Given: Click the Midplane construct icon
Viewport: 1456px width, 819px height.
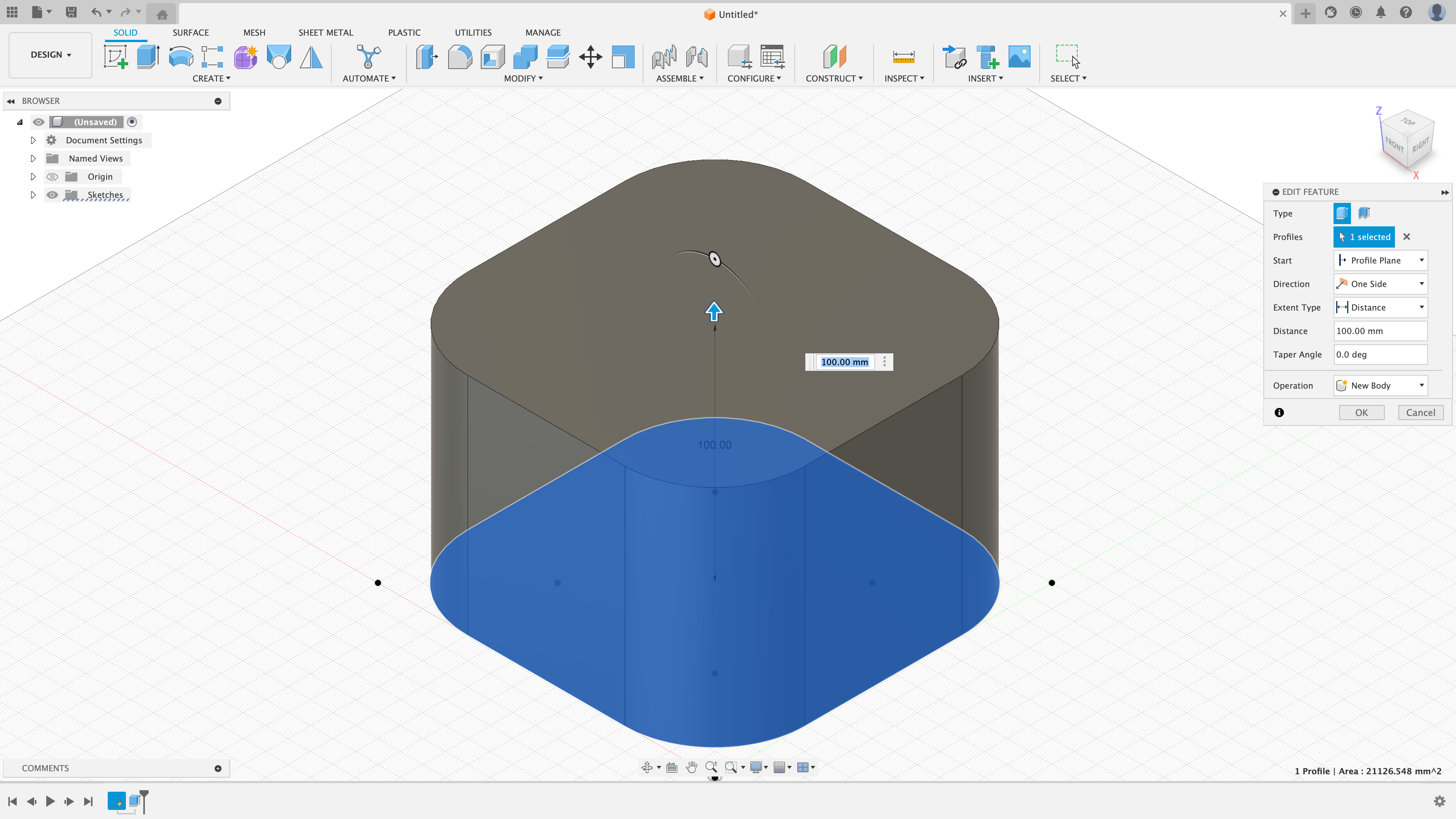Looking at the screenshot, I should point(834,57).
